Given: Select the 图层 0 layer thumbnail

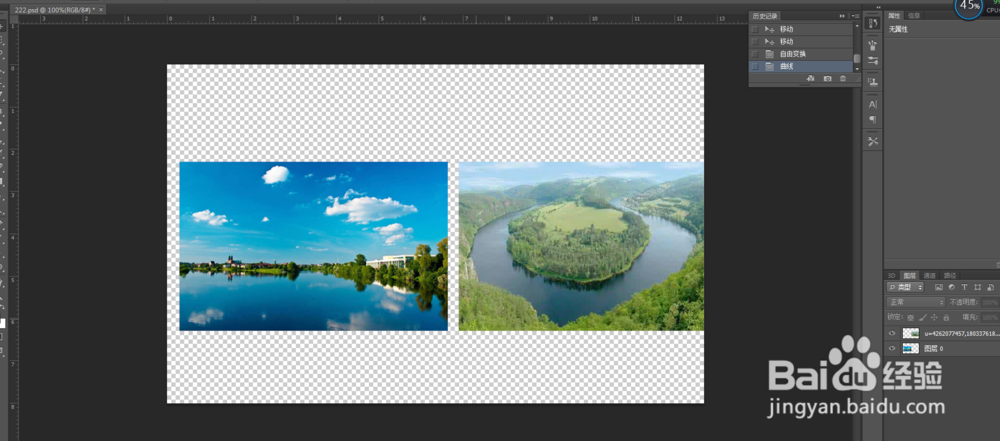Looking at the screenshot, I should click(x=911, y=348).
